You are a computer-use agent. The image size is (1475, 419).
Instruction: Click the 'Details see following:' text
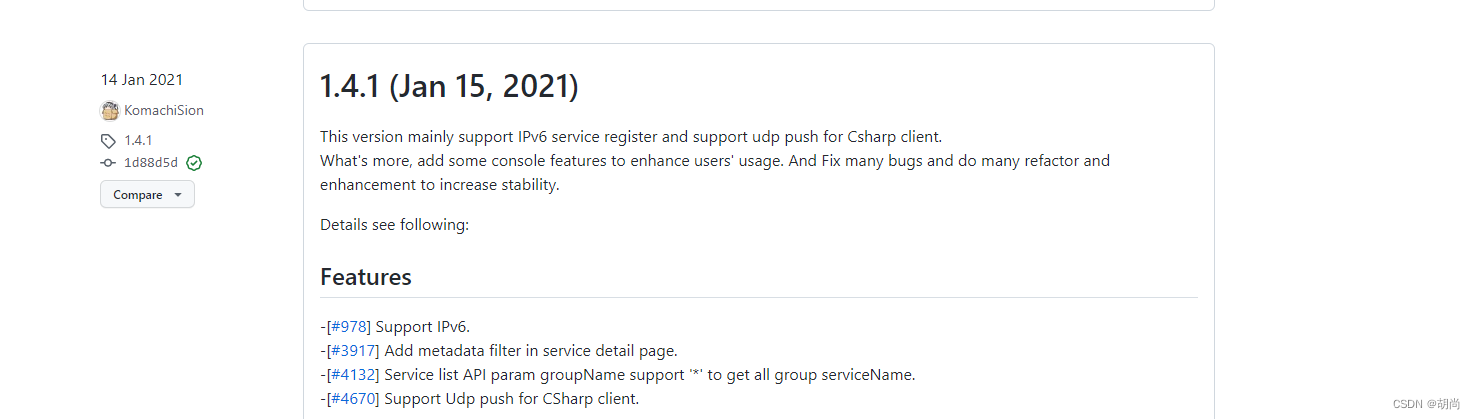click(x=394, y=225)
